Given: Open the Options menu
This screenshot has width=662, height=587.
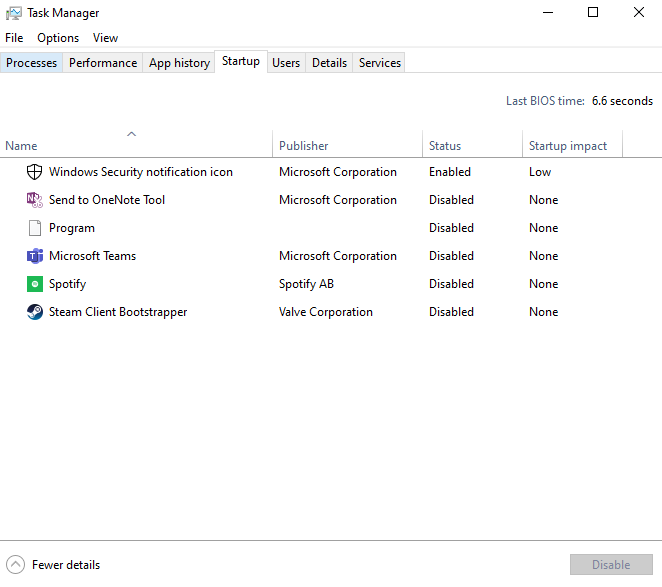Looking at the screenshot, I should (x=58, y=38).
